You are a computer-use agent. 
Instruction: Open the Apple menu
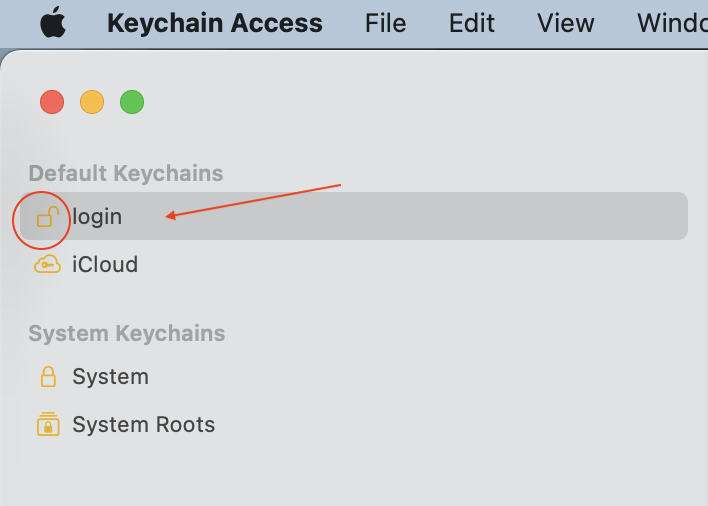(x=53, y=23)
